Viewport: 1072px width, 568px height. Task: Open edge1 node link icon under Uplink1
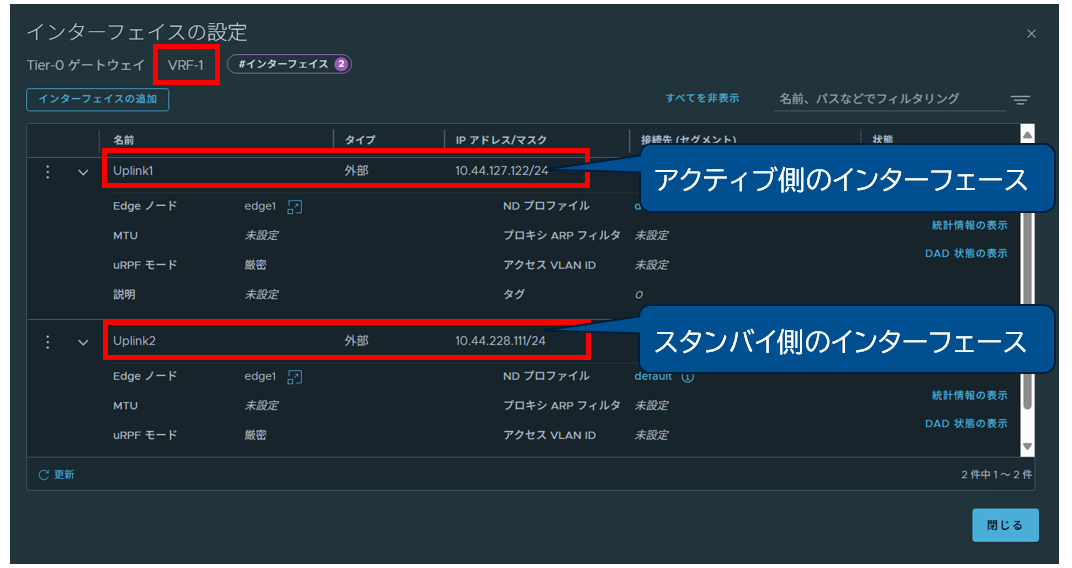tap(295, 207)
